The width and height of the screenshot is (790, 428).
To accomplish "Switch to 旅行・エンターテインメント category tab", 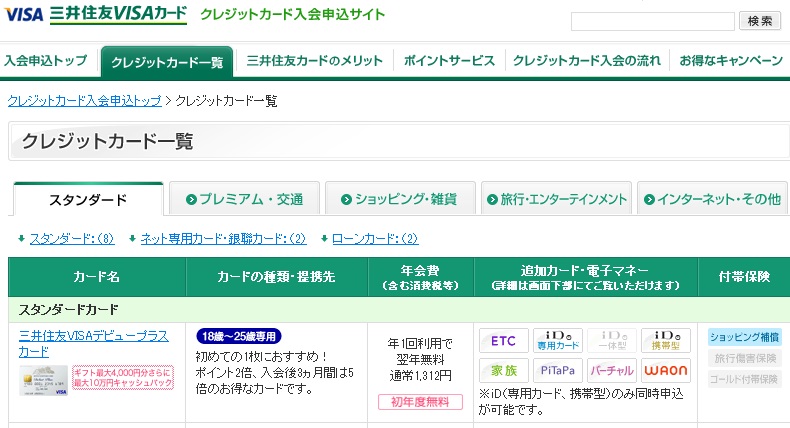I will coord(556,199).
